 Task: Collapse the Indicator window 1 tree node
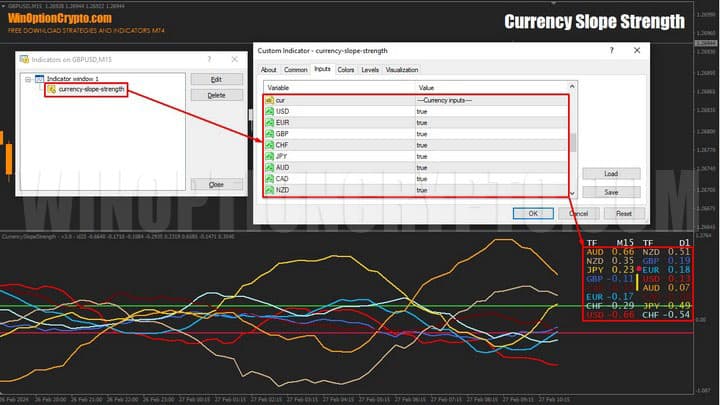pyautogui.click(x=28, y=79)
